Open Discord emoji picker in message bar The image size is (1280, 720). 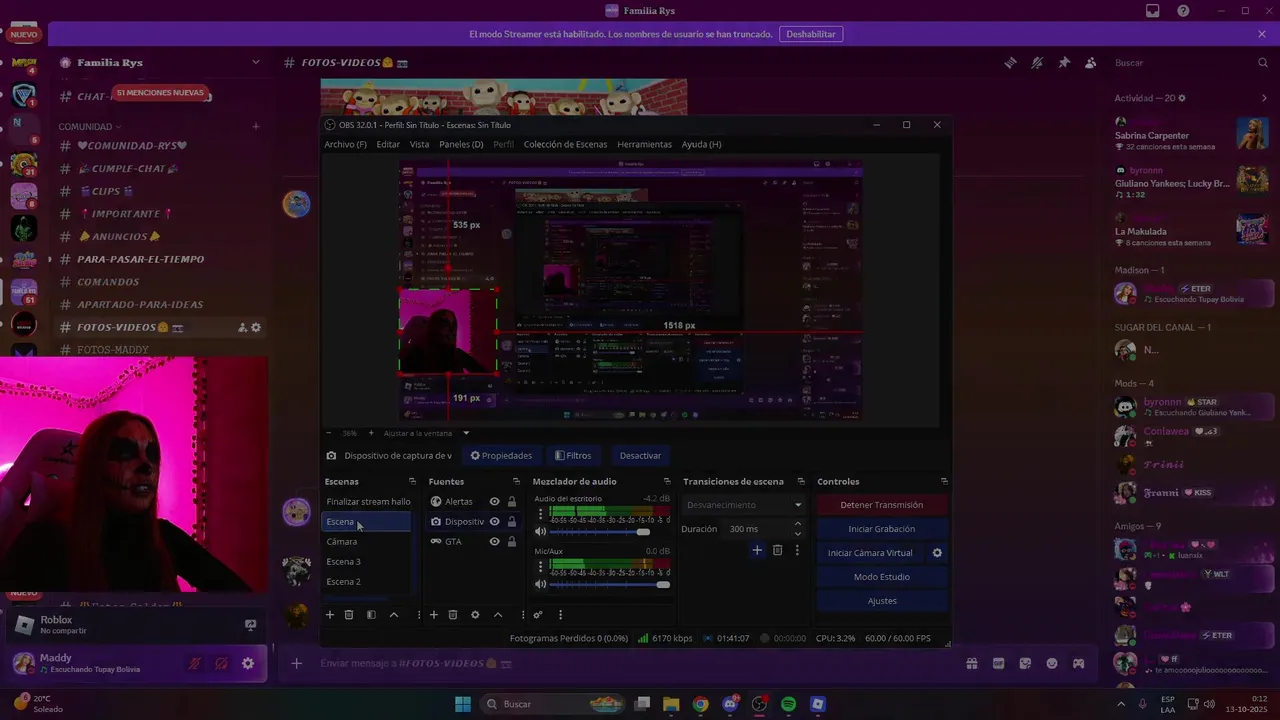point(1052,663)
